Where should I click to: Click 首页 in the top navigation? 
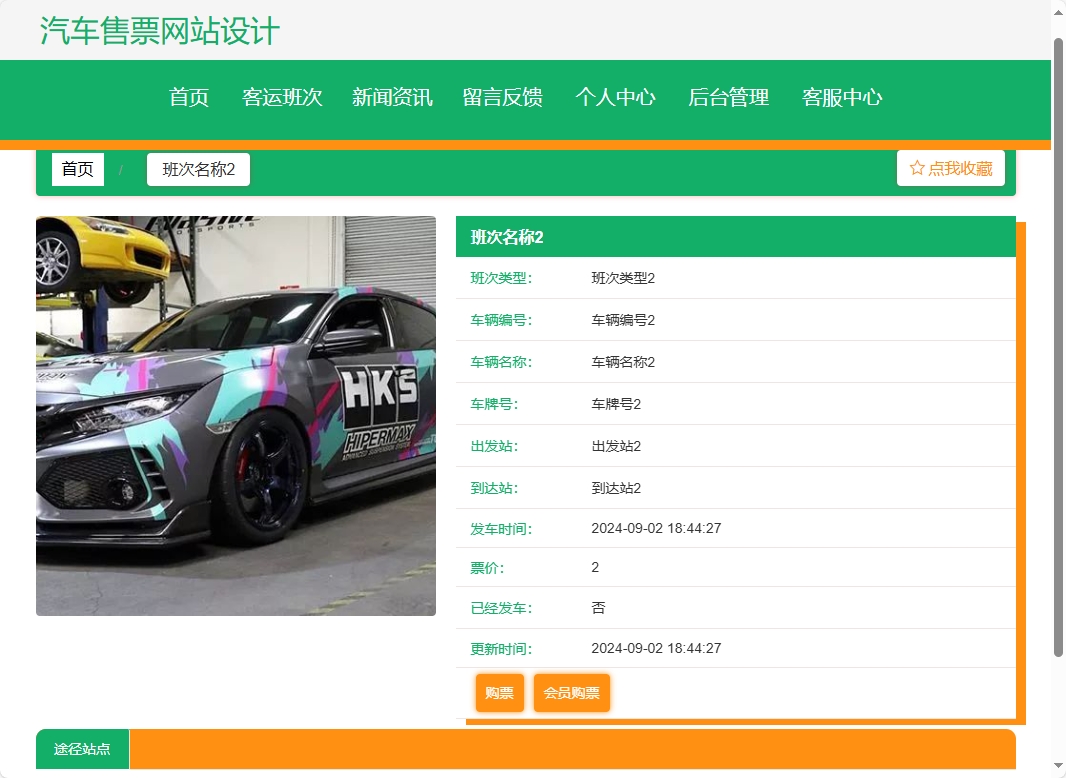click(189, 98)
